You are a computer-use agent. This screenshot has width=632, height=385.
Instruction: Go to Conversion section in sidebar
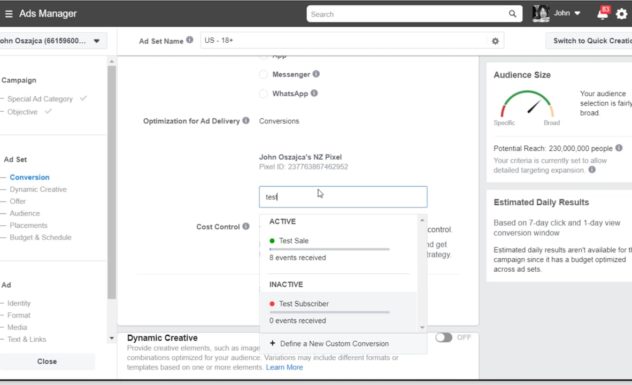tap(29, 177)
